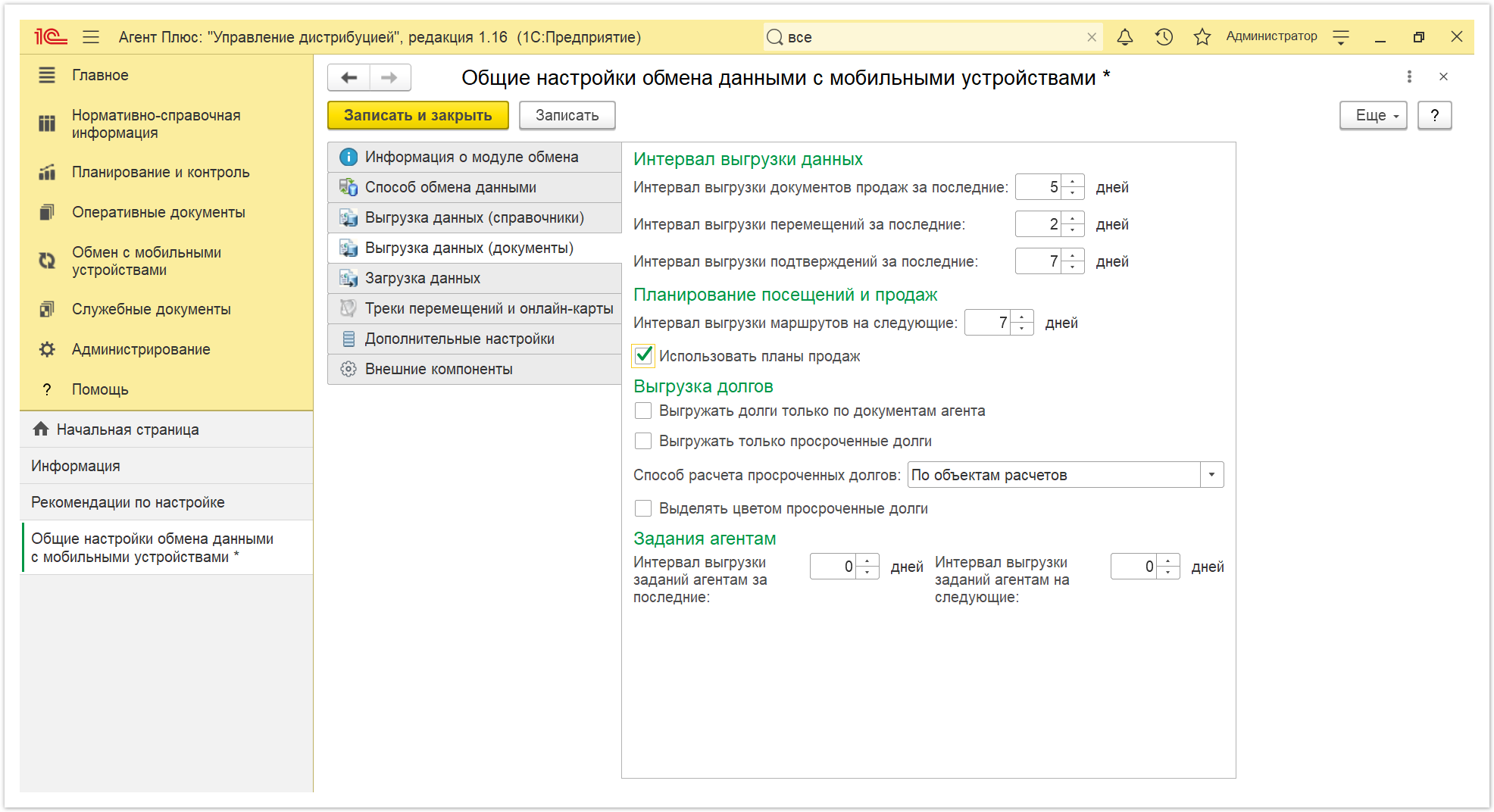Click the Способ обмена данными icon
The width and height of the screenshot is (1494, 812).
pos(348,187)
